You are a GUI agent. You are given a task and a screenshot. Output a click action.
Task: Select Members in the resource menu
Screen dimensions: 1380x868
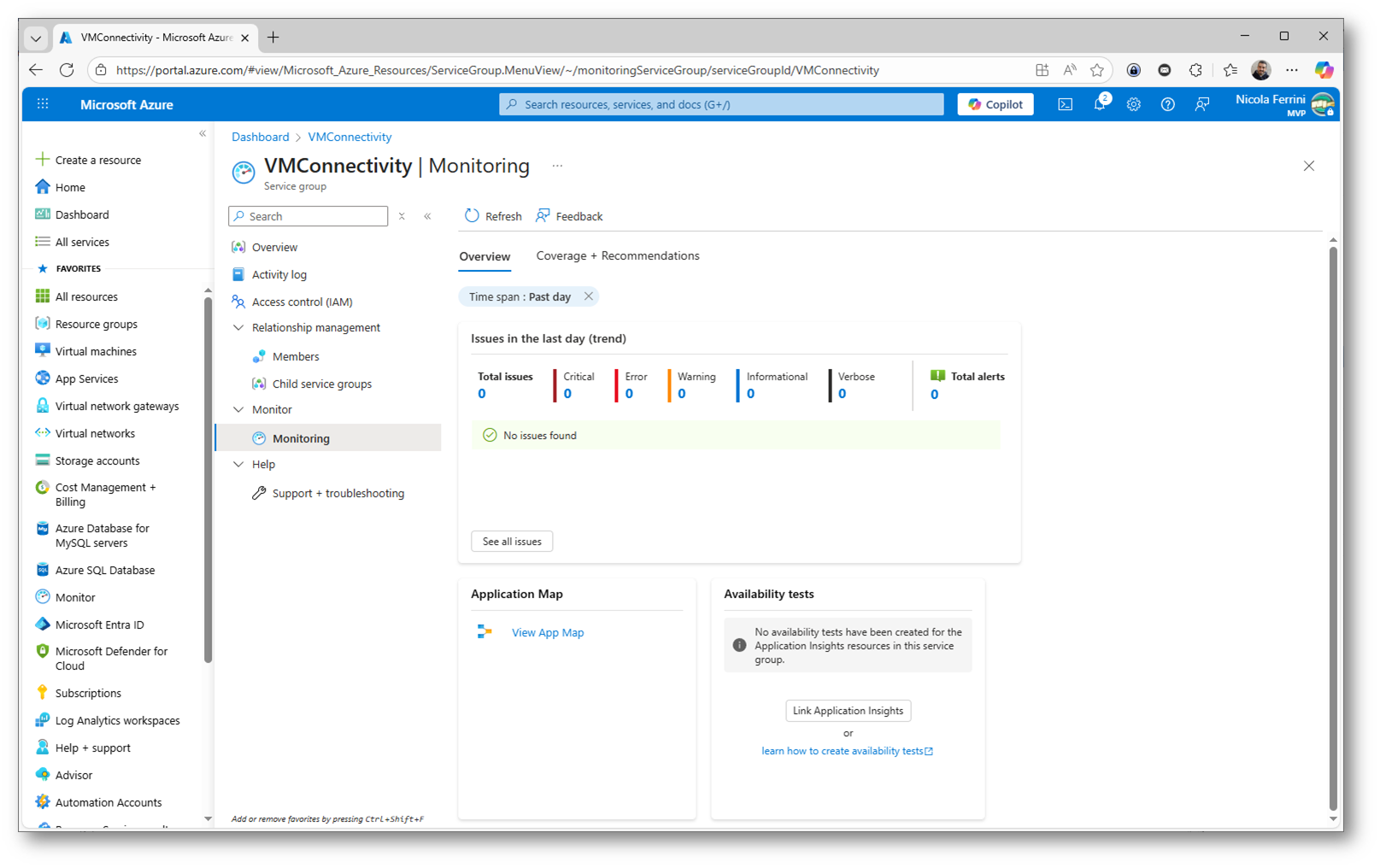[296, 357]
